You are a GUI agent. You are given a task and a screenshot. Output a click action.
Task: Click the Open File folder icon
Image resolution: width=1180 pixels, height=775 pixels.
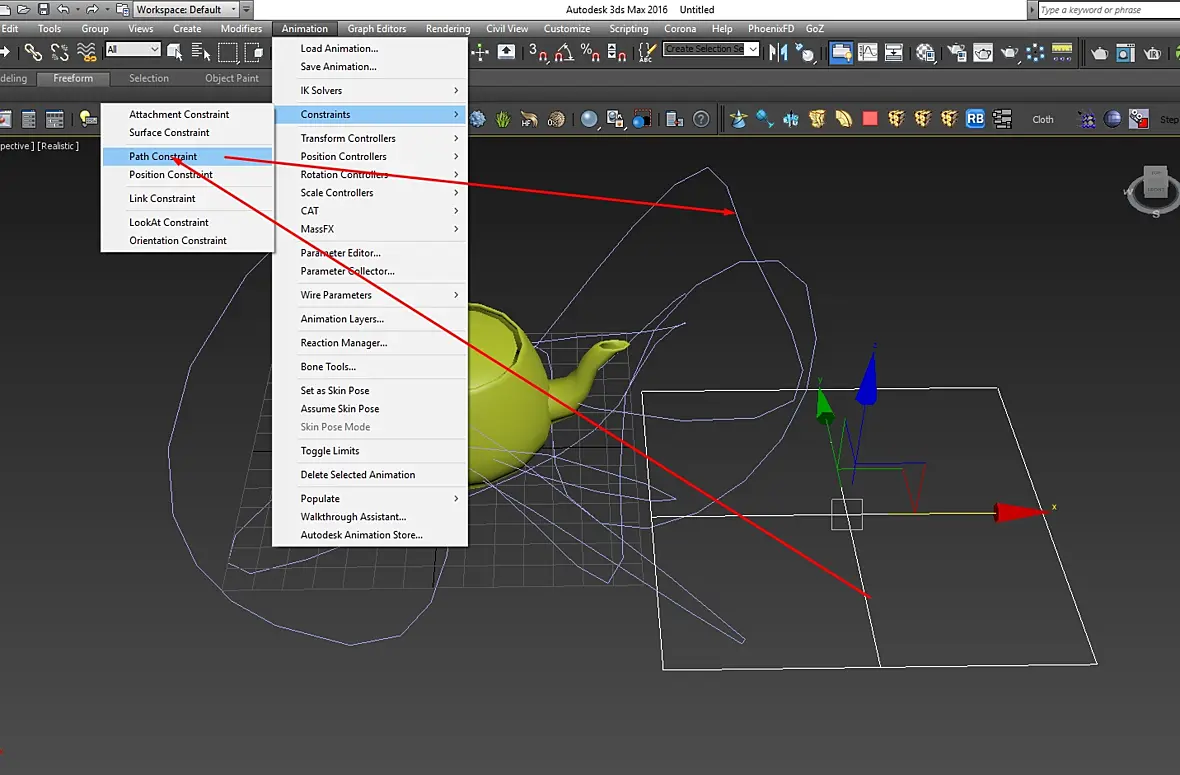coord(23,9)
